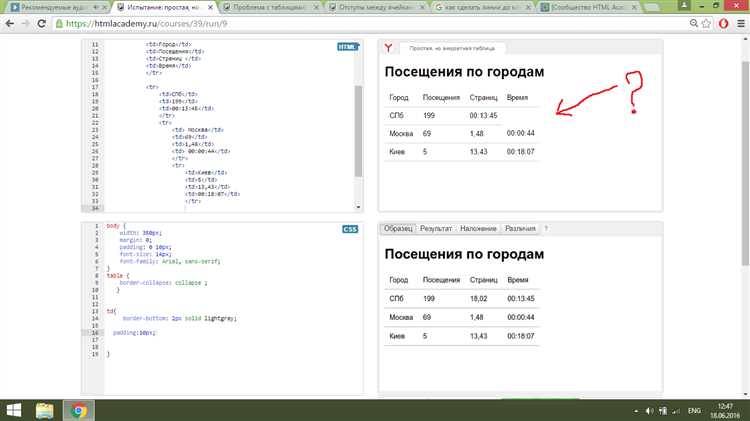Open File Explorer from the taskbar
The image size is (750, 421).
coord(45,410)
